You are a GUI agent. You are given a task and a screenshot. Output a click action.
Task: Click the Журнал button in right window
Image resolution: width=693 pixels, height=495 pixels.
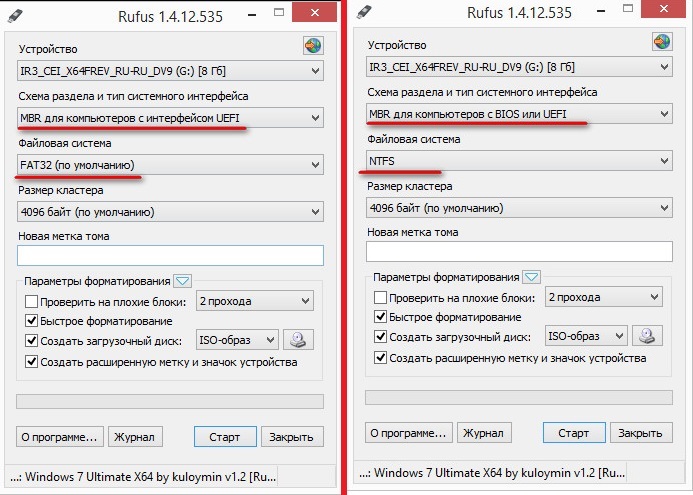click(x=480, y=433)
